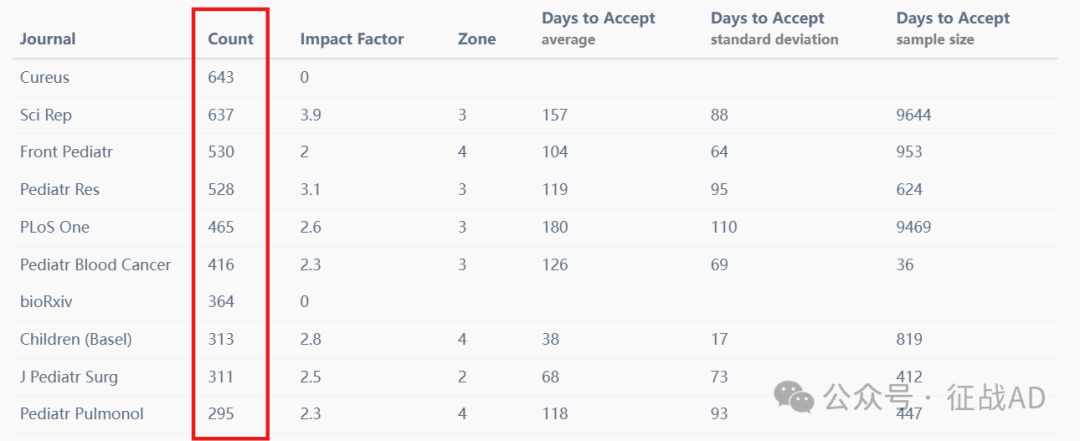Screen dimensions: 1080x441
Task: Select Pediatr Blood Cancer journal name
Action: 96,264
